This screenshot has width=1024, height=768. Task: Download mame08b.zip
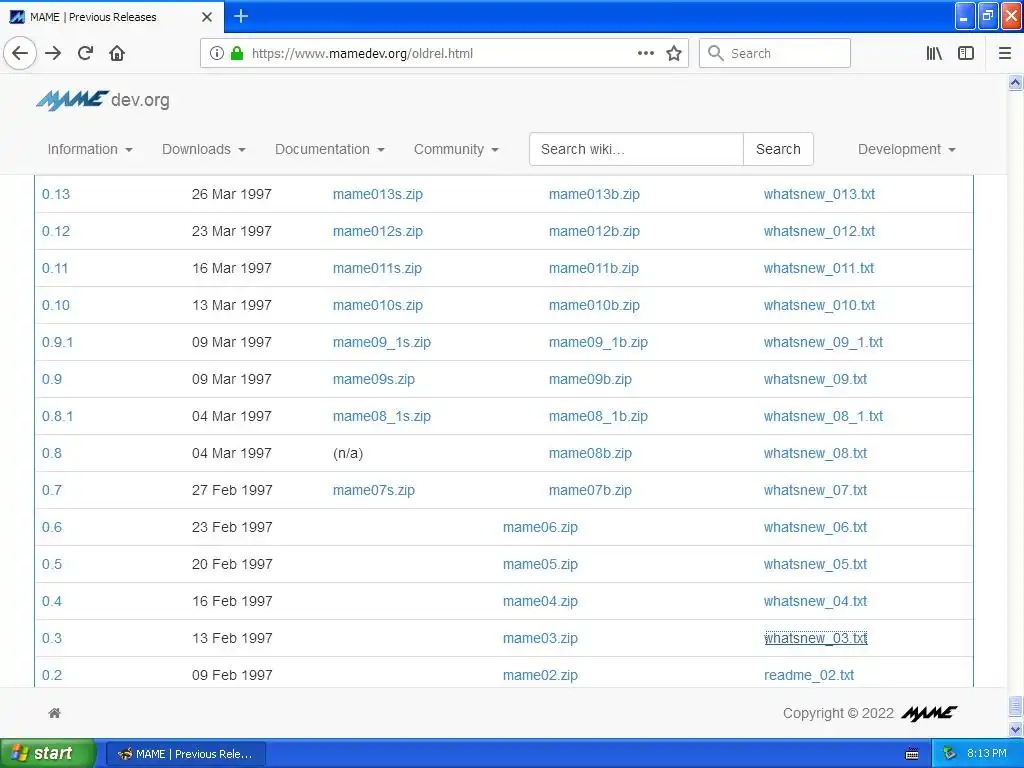point(590,453)
